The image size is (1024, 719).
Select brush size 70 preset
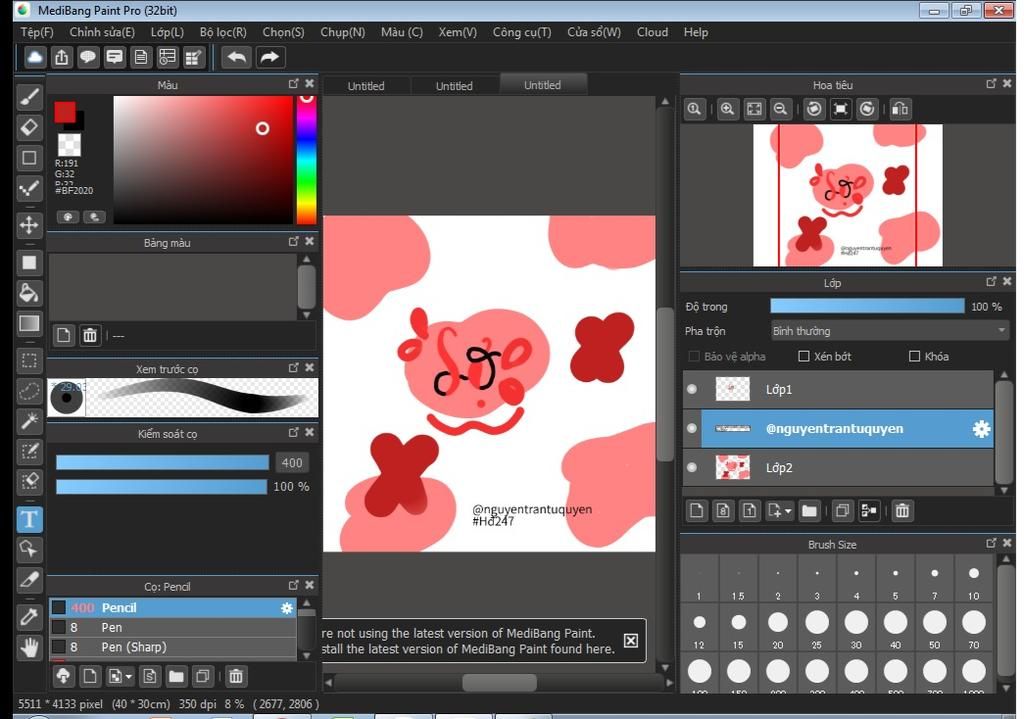pyautogui.click(x=974, y=630)
